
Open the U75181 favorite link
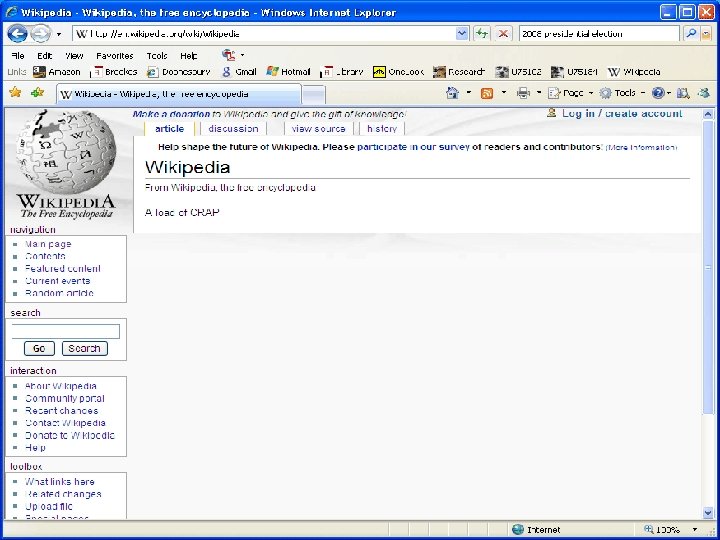pyautogui.click(x=574, y=72)
